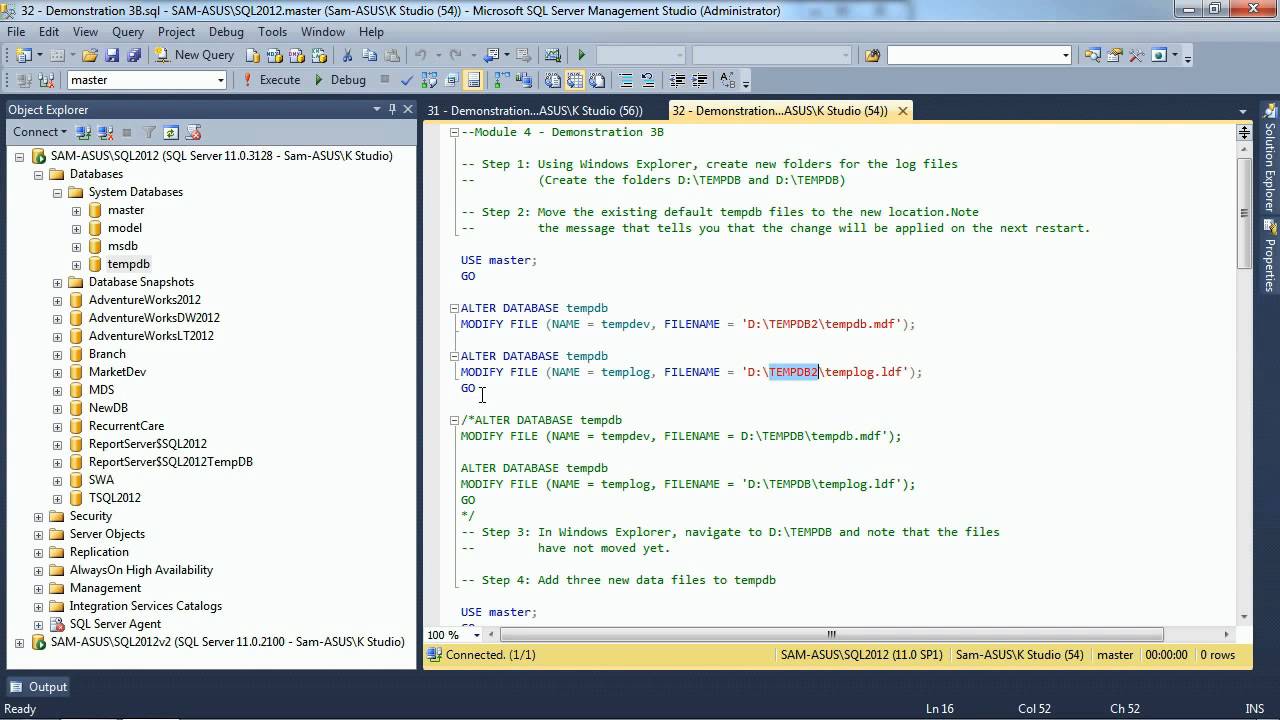Open the Project menu
Viewport: 1280px width, 720px height.
(x=176, y=32)
